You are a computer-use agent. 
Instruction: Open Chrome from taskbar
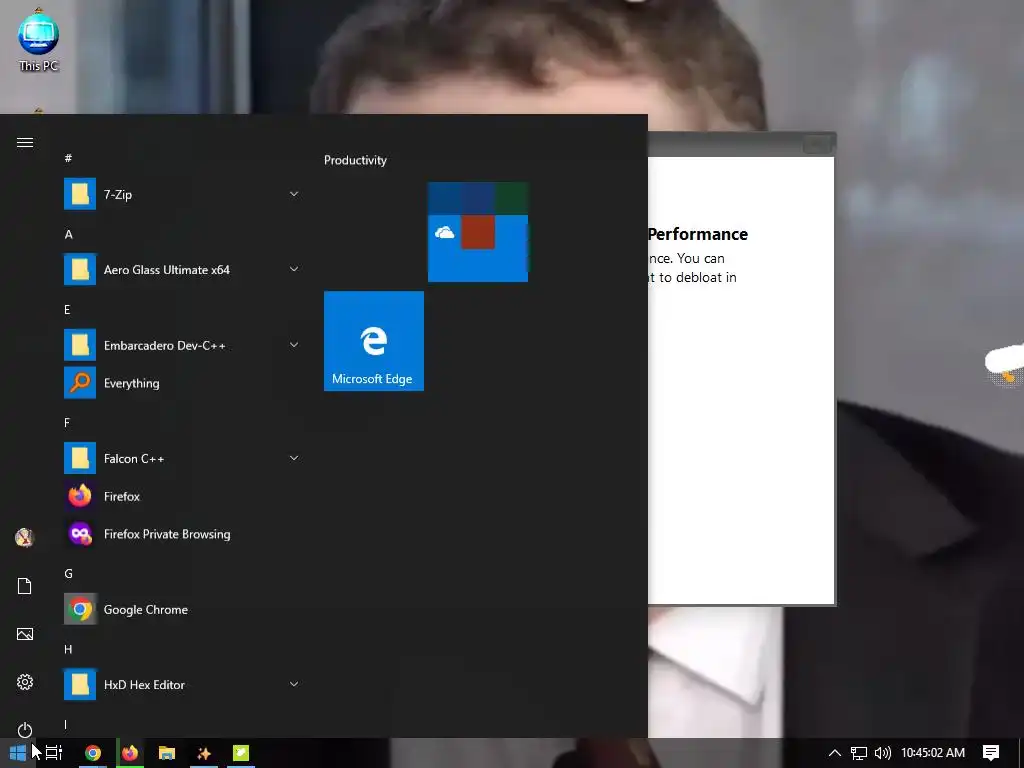pyautogui.click(x=93, y=753)
